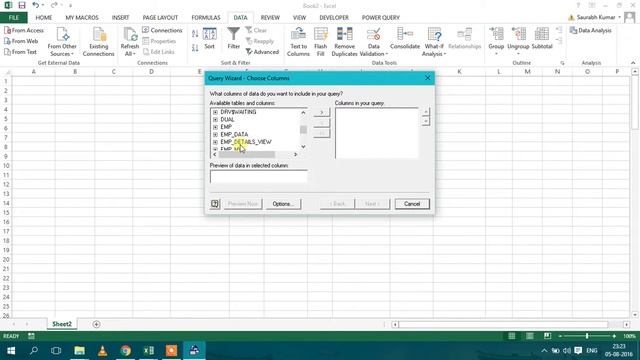Image resolution: width=640 pixels, height=360 pixels.
Task: Click the From Text icon
Action: (x=7, y=52)
